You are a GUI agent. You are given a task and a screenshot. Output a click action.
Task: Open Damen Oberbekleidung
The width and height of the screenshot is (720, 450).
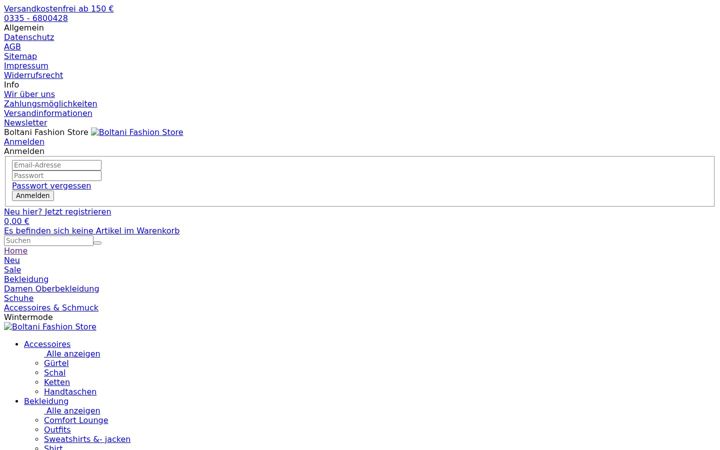pos(51,289)
